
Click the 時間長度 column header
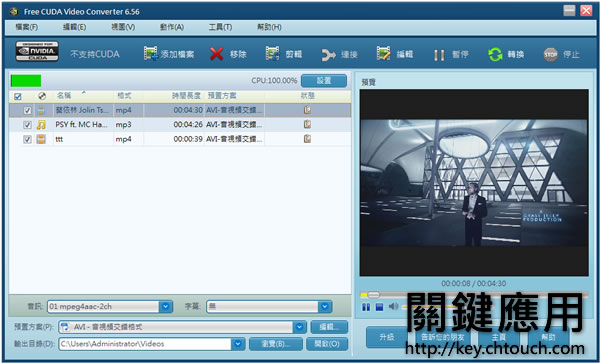coord(186,96)
